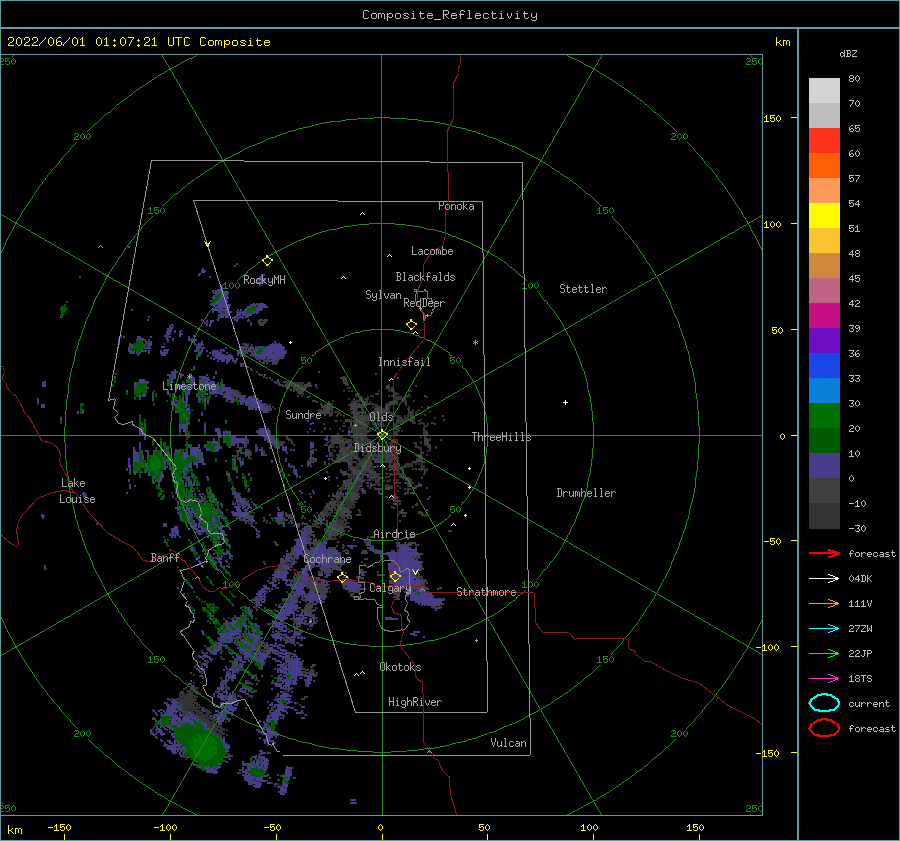Click the cyan current ellipse legend icon
Viewport: 900px width, 841px height.
click(824, 703)
